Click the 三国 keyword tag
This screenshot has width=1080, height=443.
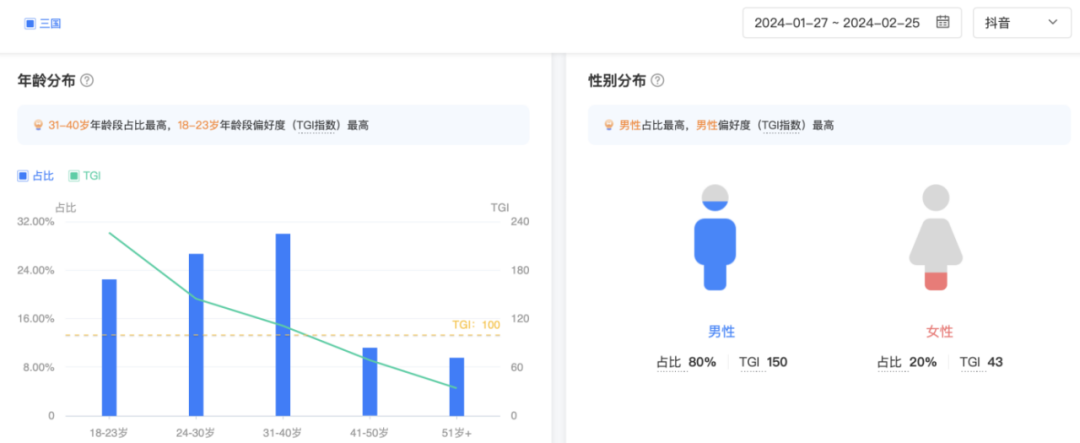pyautogui.click(x=50, y=22)
